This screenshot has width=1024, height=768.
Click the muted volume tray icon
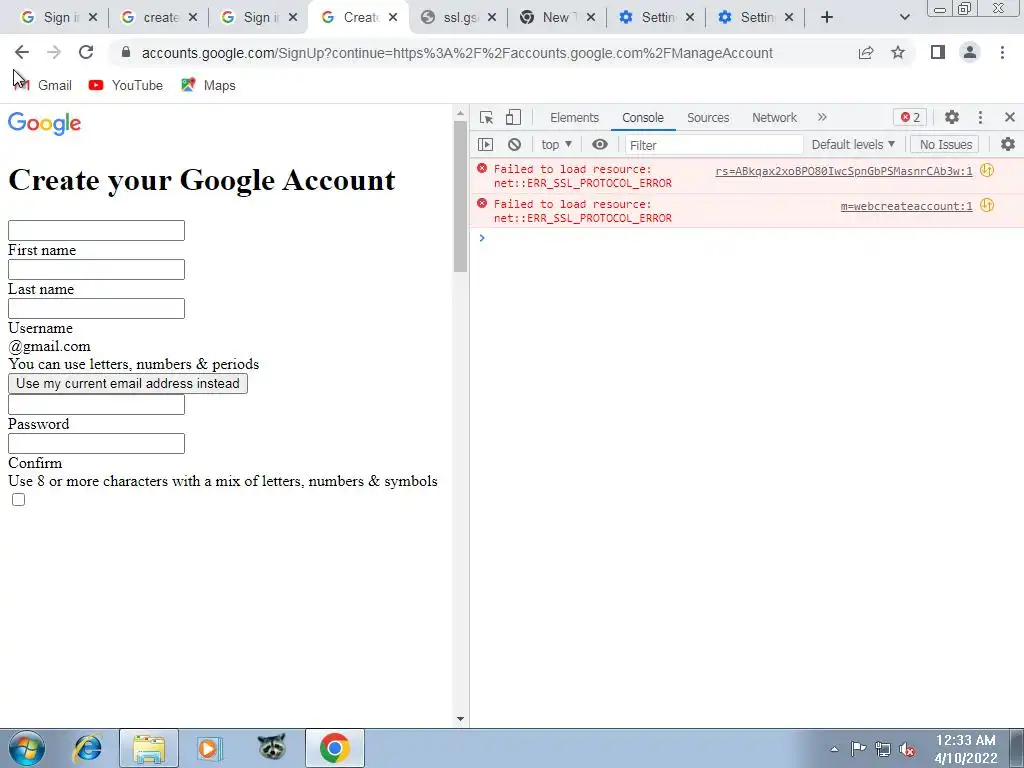[907, 750]
